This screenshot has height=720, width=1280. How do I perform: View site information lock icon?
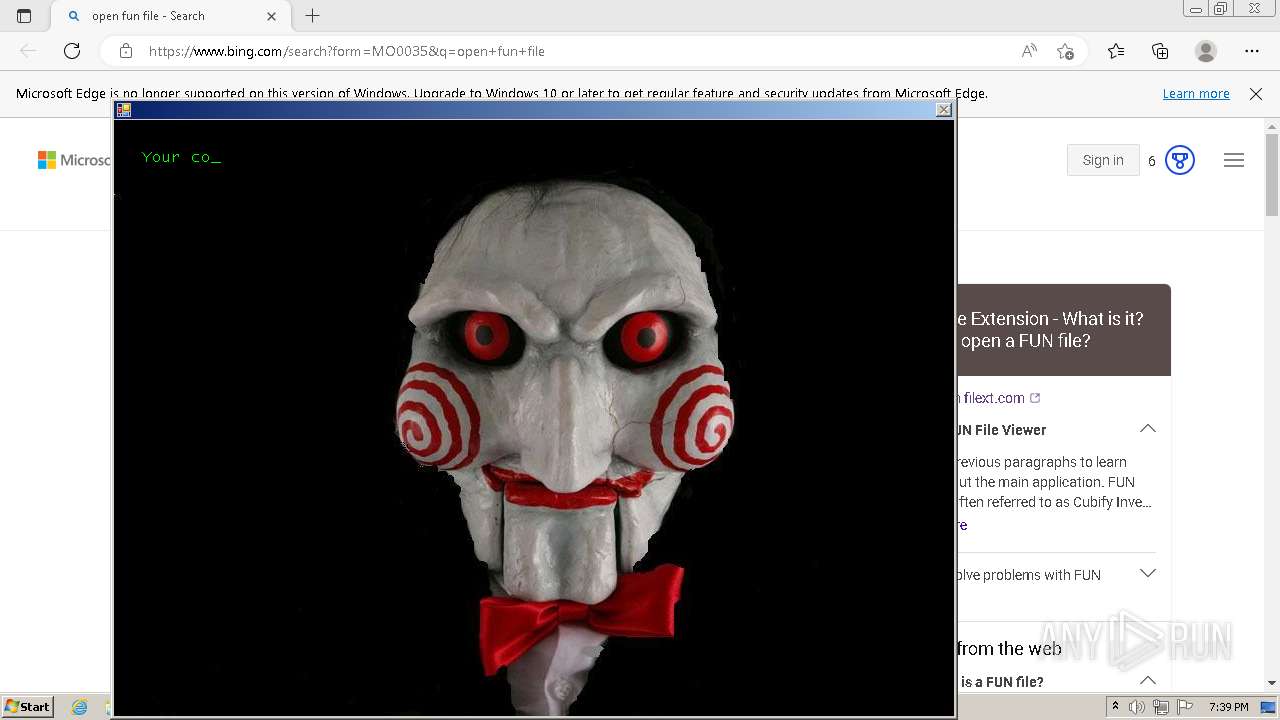tap(126, 51)
